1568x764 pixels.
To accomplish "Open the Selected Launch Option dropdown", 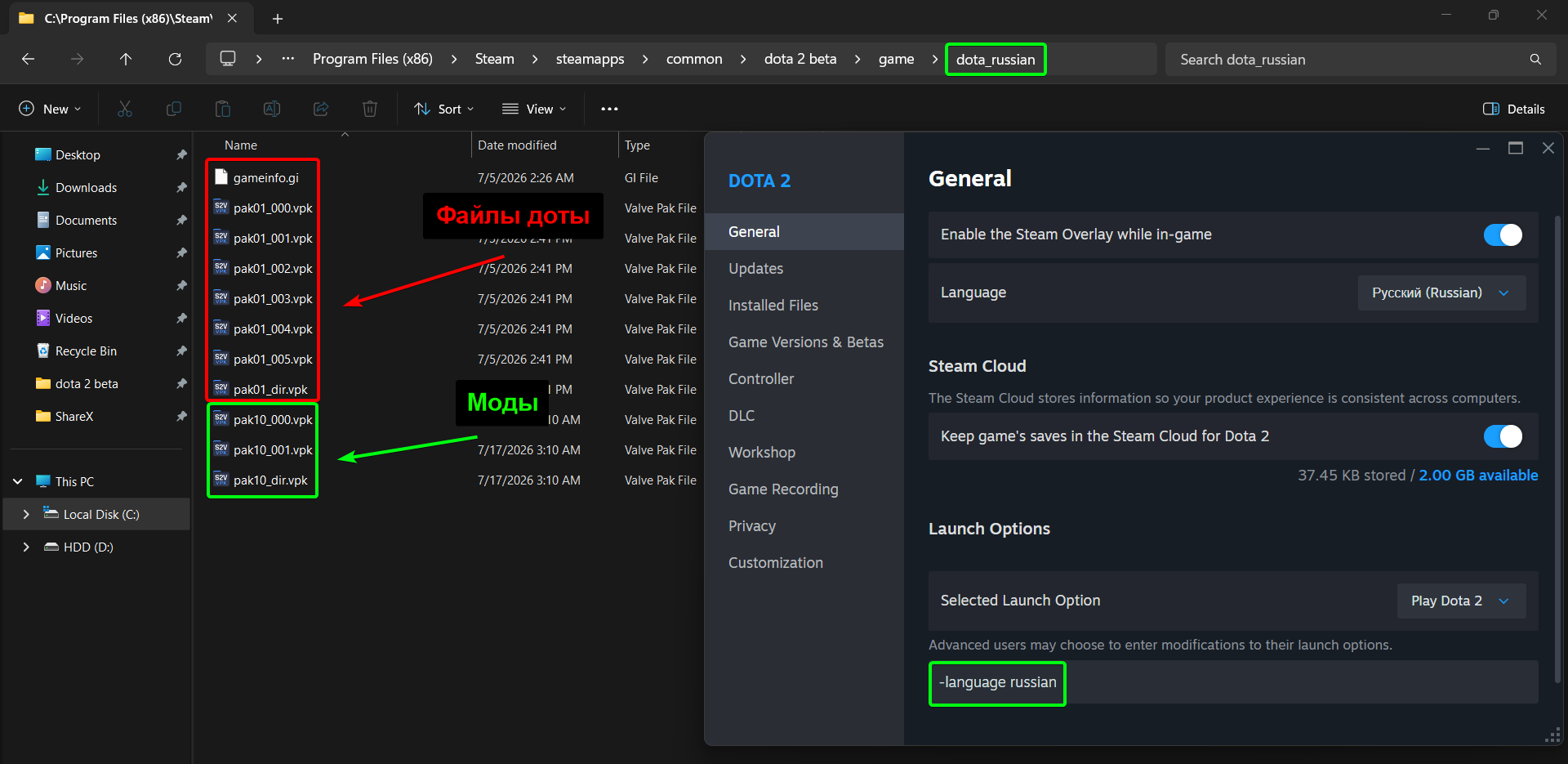I will click(1461, 601).
